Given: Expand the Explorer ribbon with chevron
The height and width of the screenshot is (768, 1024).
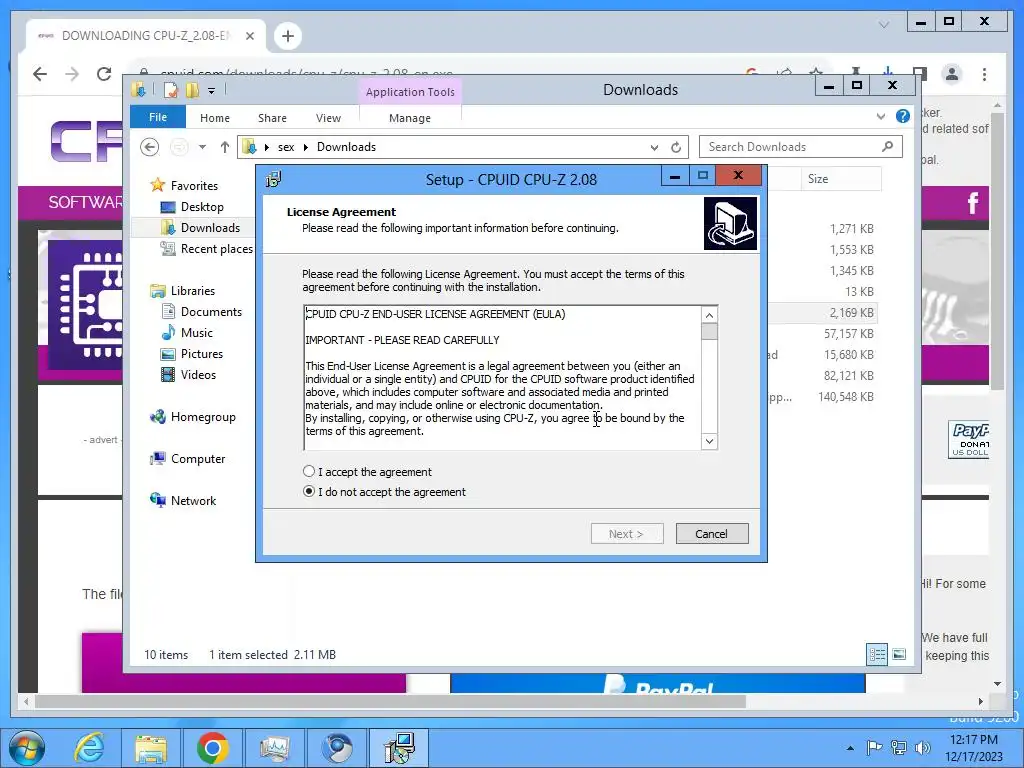Looking at the screenshot, I should (x=880, y=116).
